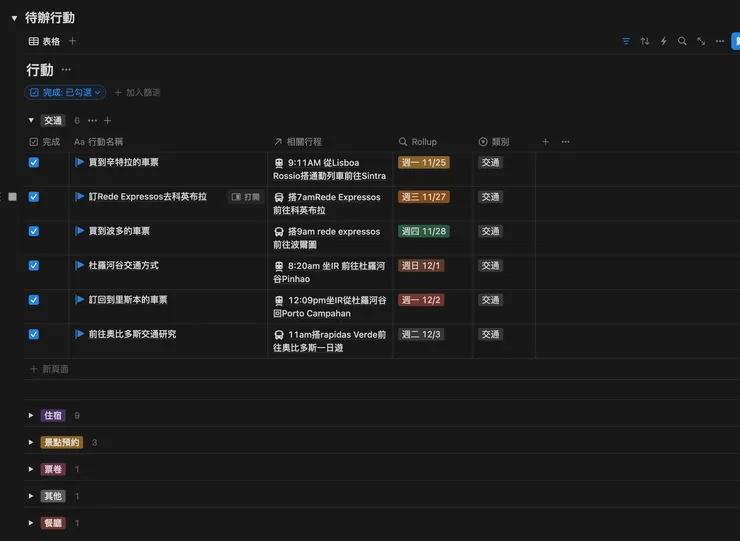Viewport: 740px width, 541px height.
Task: Click the bus icon of 搭9am rede expressos
Action: coord(279,232)
